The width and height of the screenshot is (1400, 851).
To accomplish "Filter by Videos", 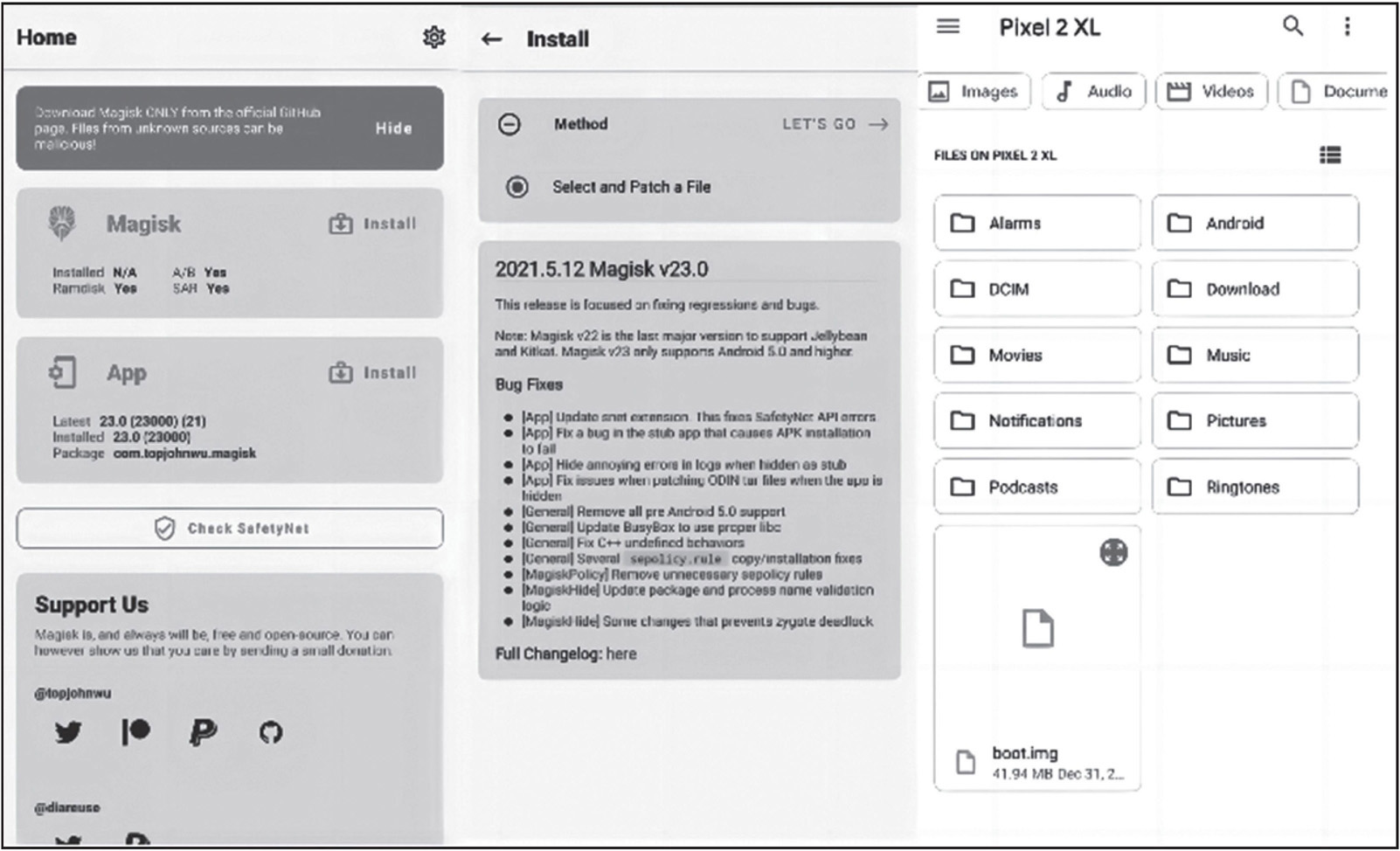I will (x=1211, y=92).
